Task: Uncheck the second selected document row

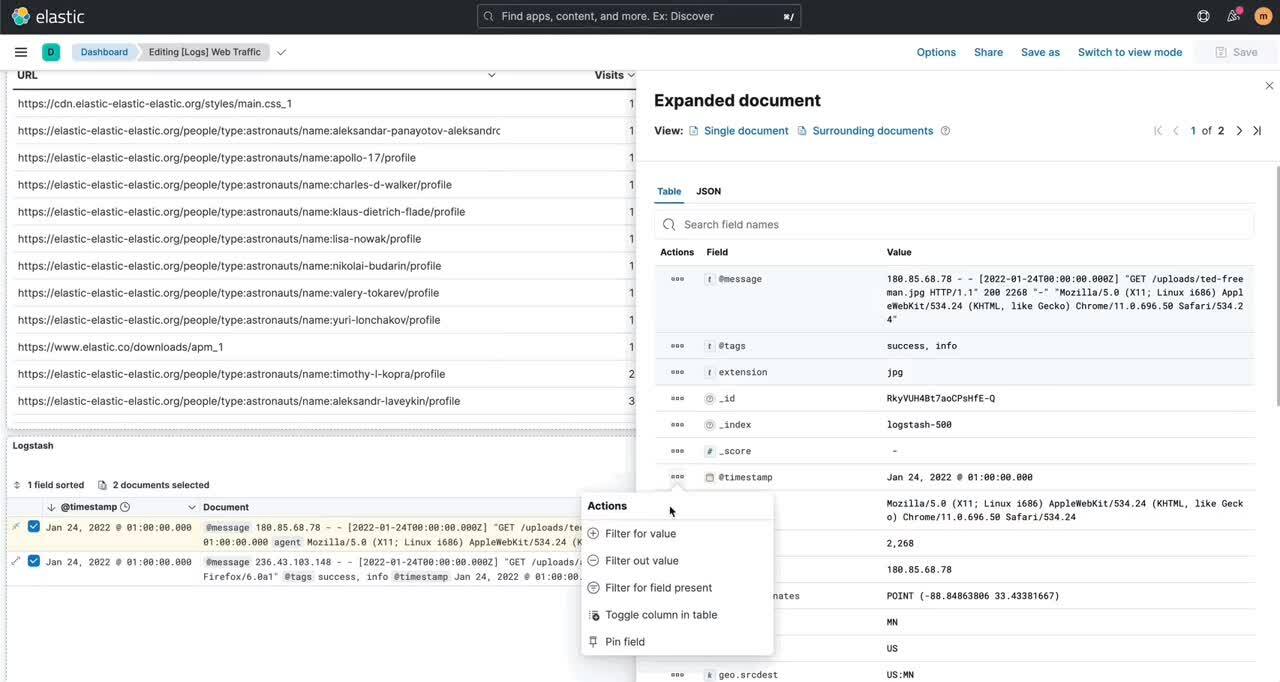Action: pyautogui.click(x=33, y=561)
